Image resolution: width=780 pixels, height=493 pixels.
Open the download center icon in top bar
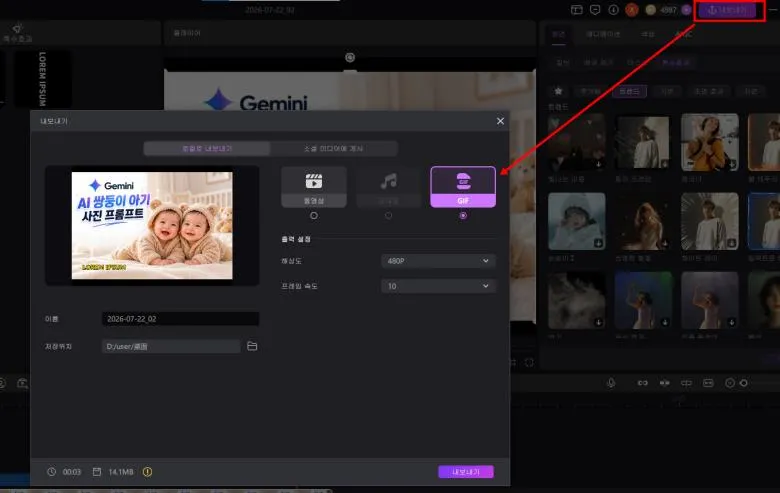(x=613, y=10)
